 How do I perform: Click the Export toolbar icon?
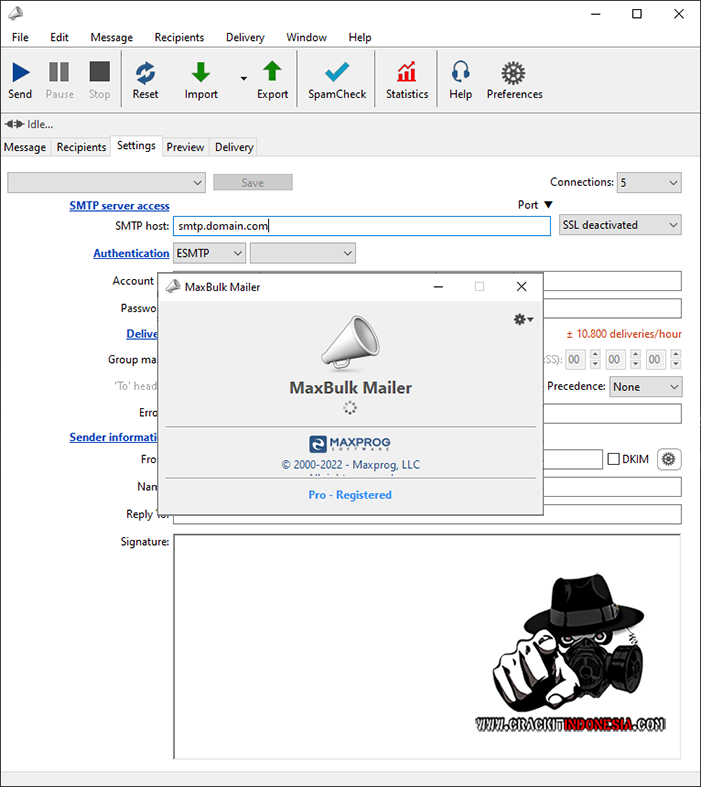pyautogui.click(x=272, y=73)
